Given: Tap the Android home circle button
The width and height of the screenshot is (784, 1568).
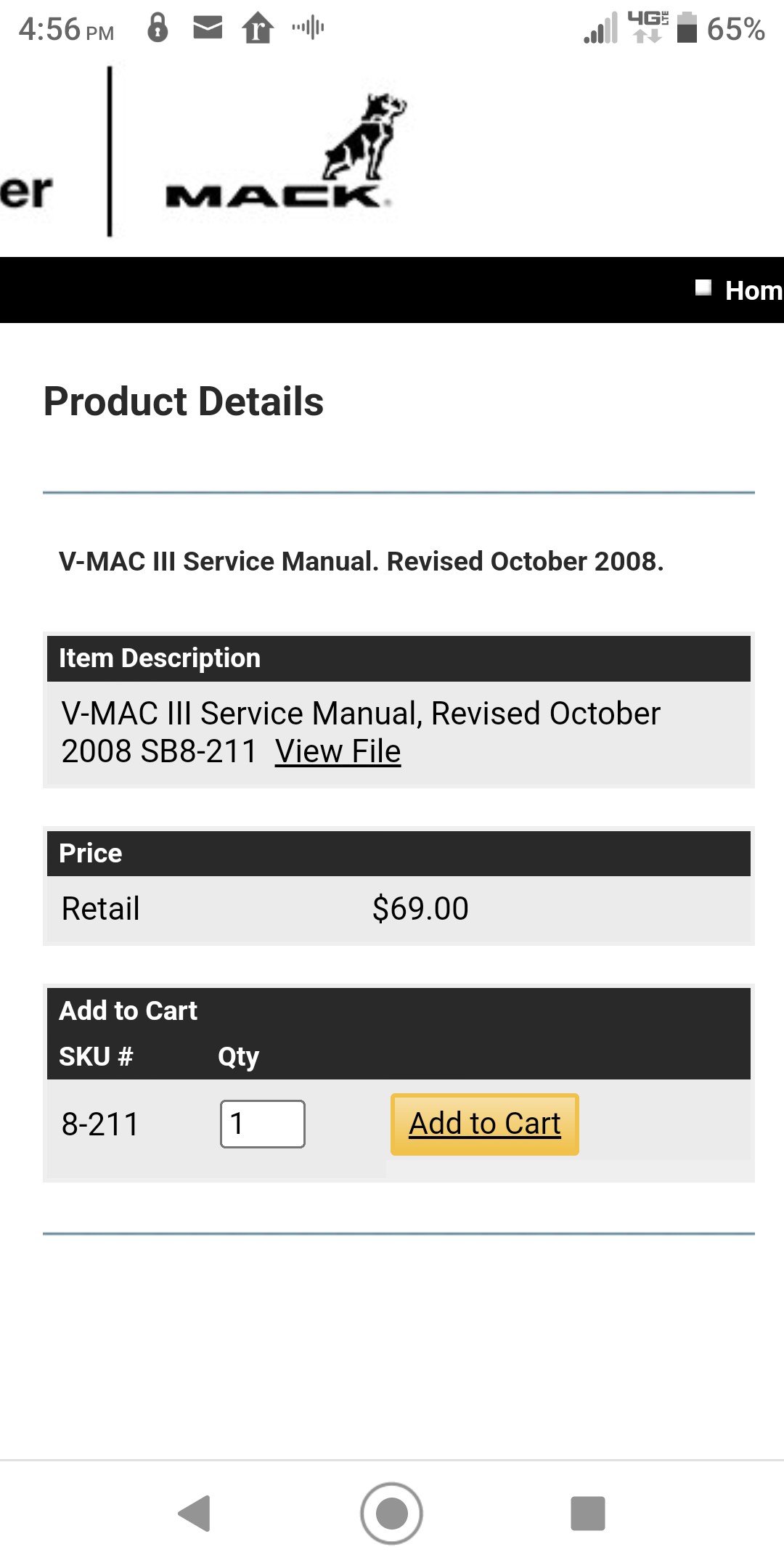Looking at the screenshot, I should click(391, 1514).
